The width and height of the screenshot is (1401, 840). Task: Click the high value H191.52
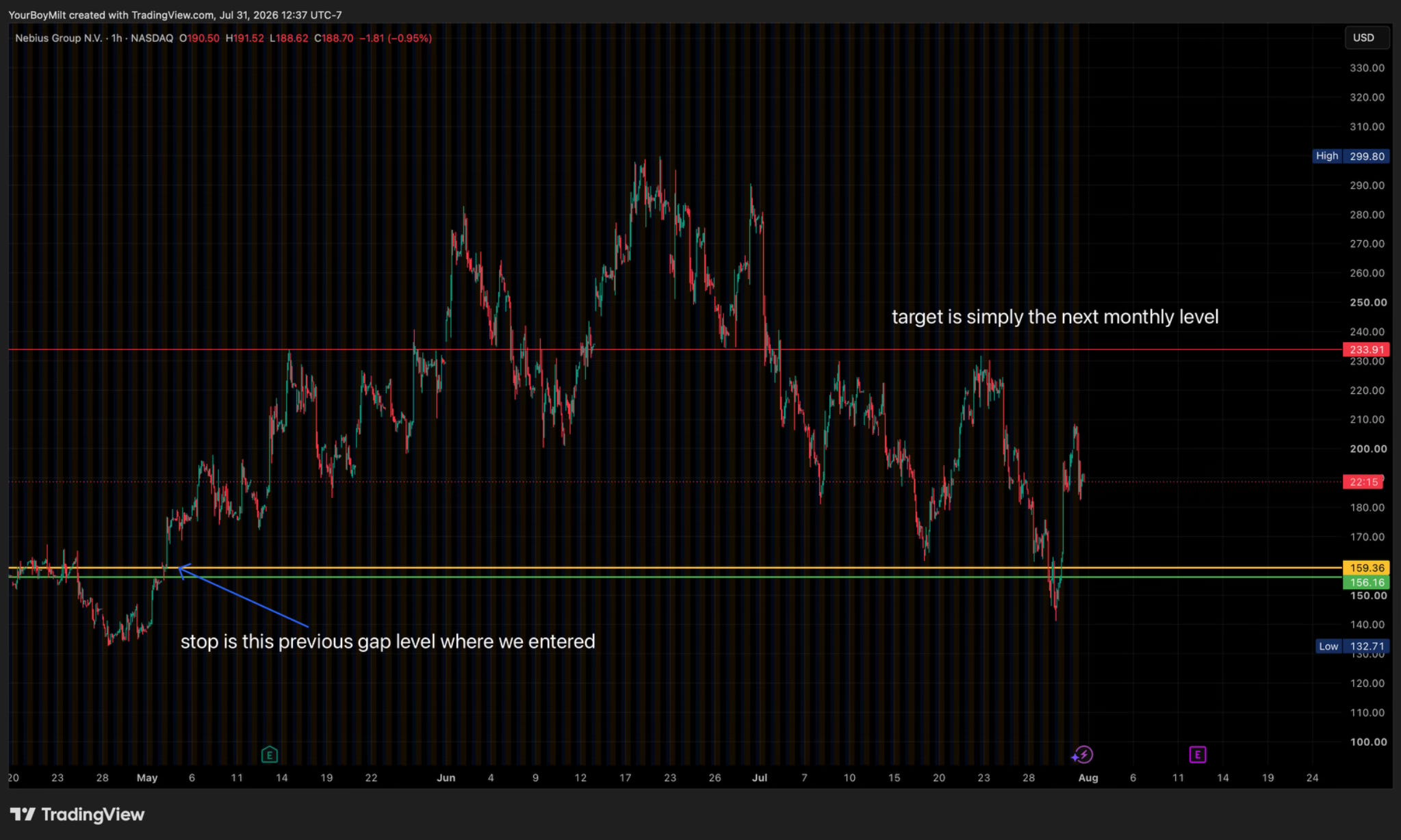pyautogui.click(x=244, y=38)
